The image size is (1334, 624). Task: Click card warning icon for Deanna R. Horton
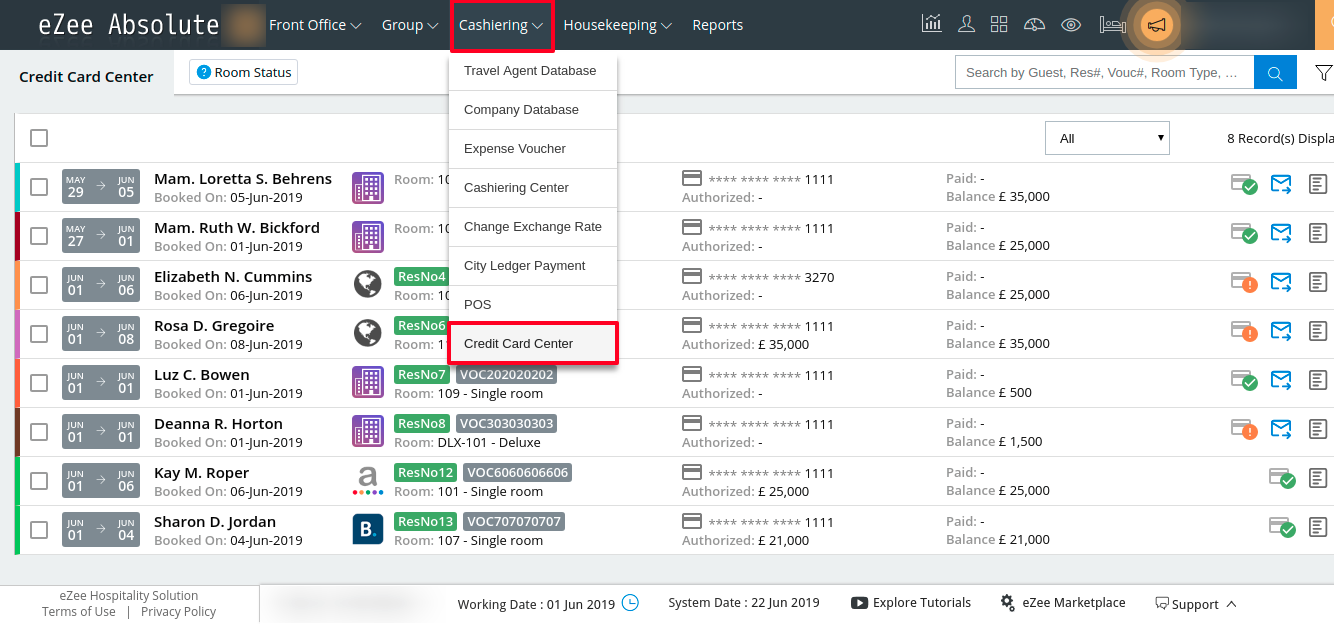pos(1244,429)
